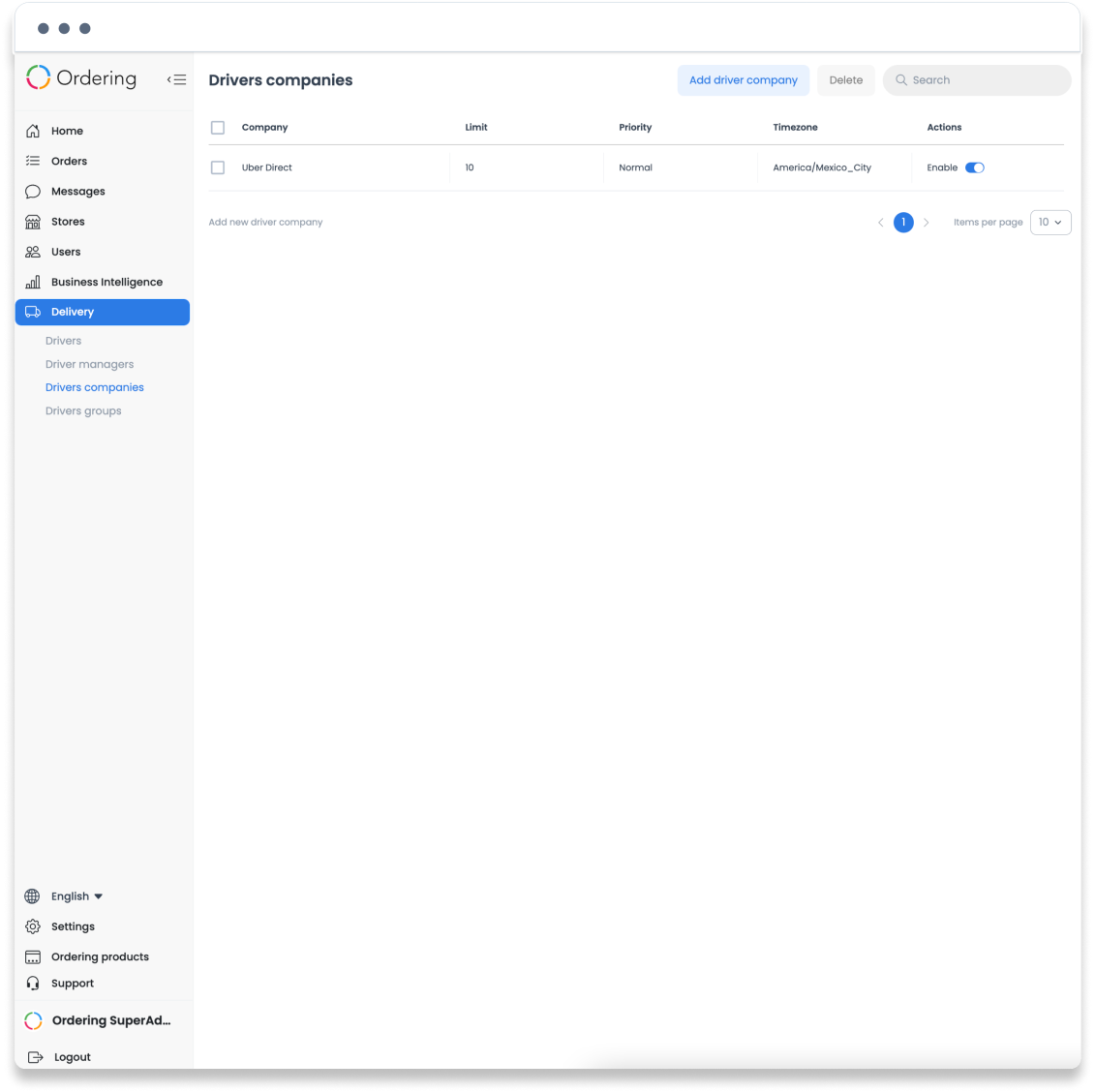This screenshot has height=1092, width=1095.
Task: Open the Drivers groups submenu item
Action: (83, 410)
